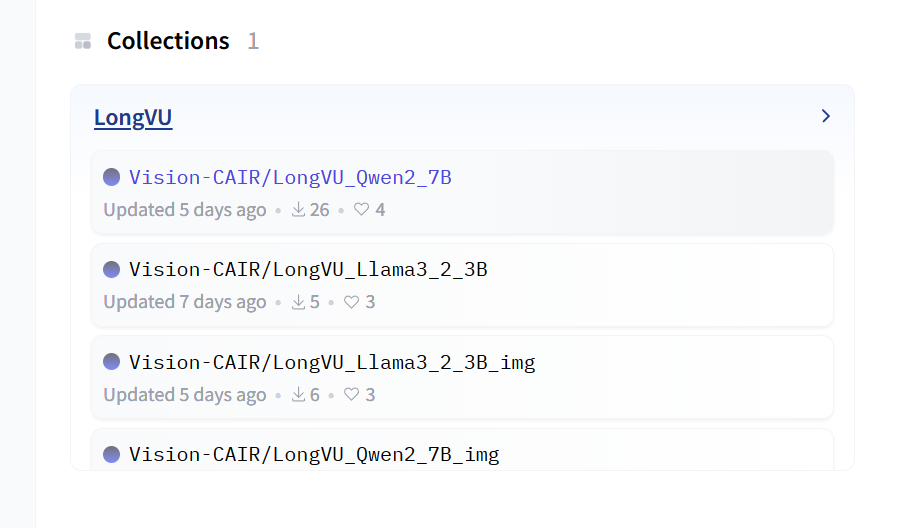Click avatar icon beside LongVU_Llama3_2_3B_img

click(112, 362)
